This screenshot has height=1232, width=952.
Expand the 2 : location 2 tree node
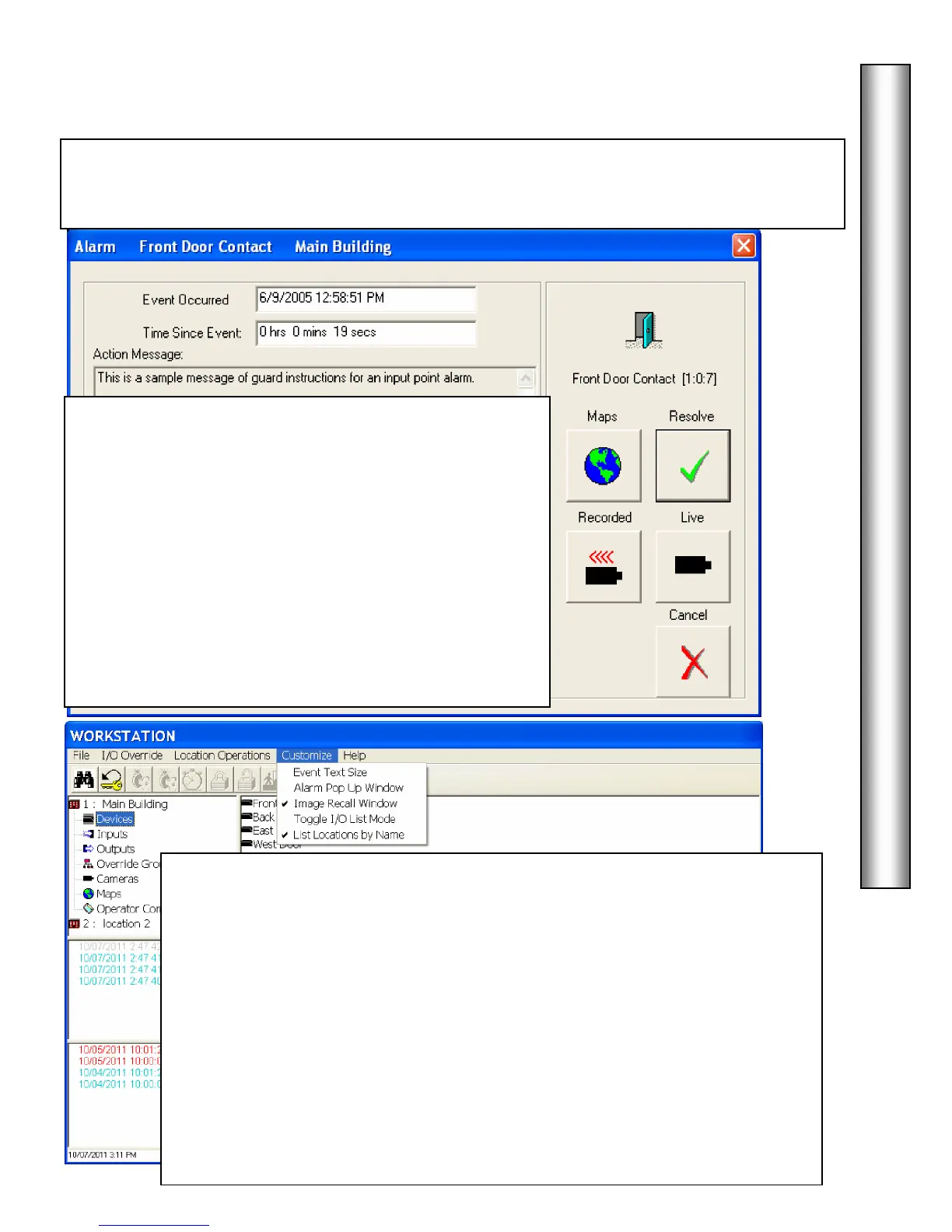(75, 924)
